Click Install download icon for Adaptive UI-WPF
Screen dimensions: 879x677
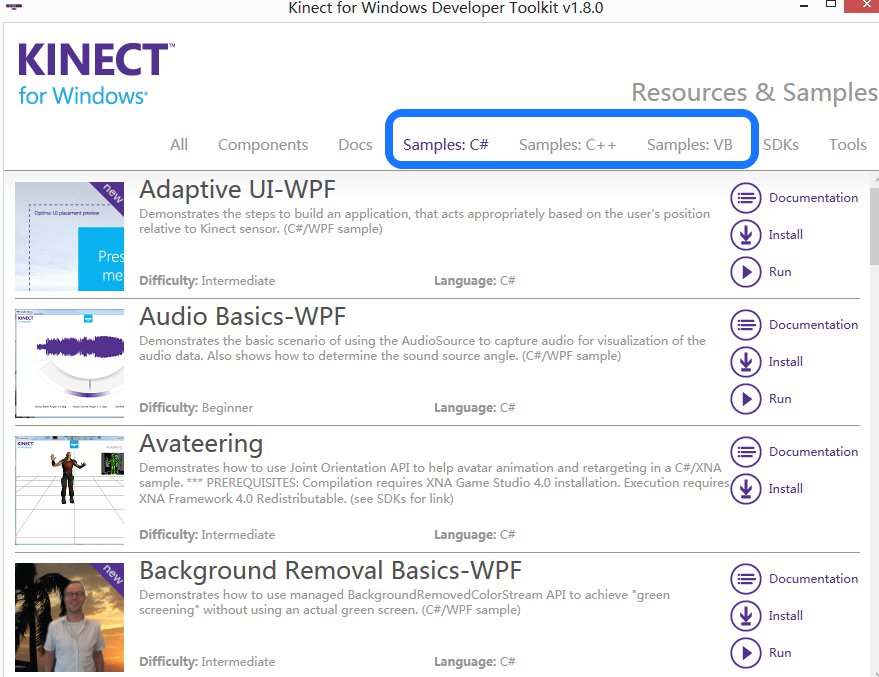click(746, 235)
